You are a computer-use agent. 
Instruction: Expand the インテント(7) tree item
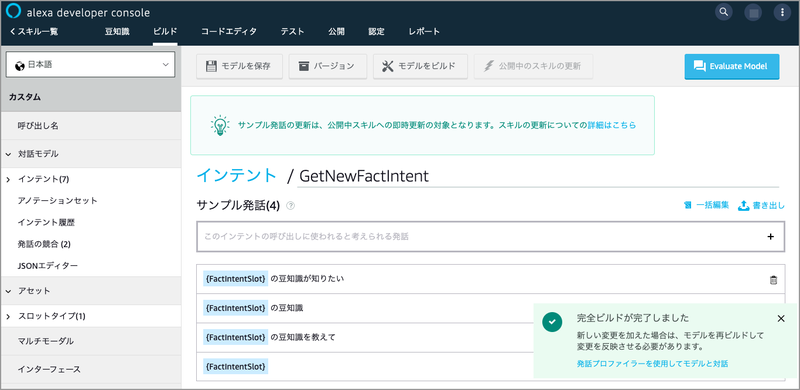[9, 179]
